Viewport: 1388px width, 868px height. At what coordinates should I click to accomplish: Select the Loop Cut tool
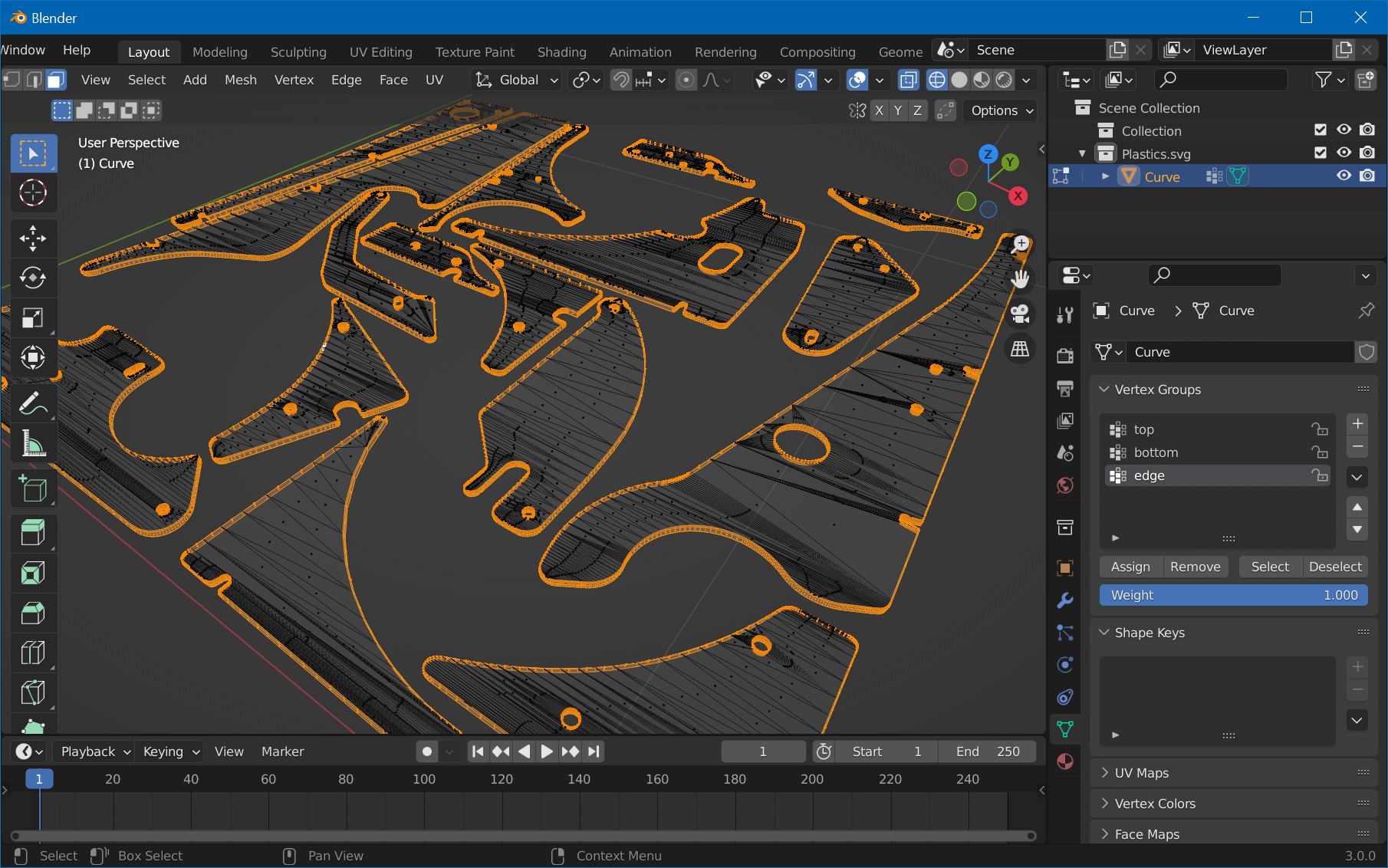pyautogui.click(x=33, y=653)
